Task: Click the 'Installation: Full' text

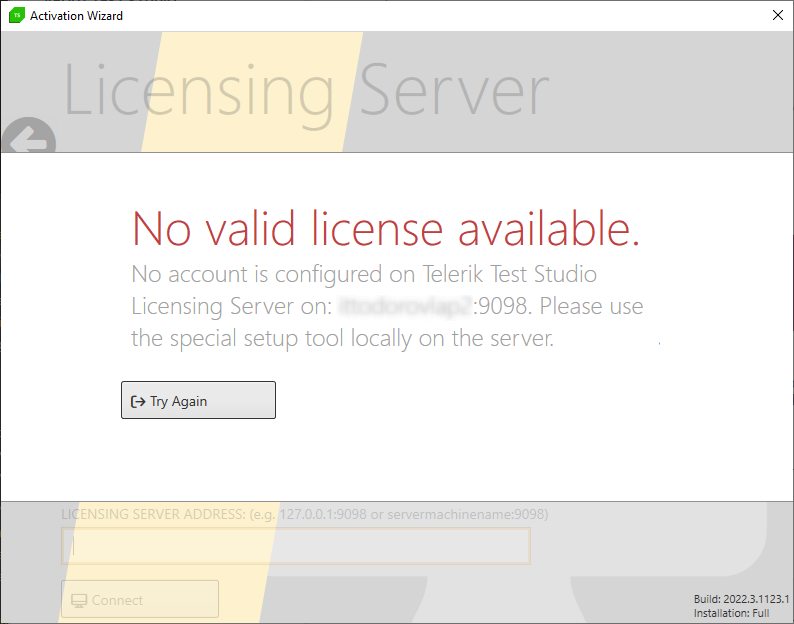Action: point(731,613)
